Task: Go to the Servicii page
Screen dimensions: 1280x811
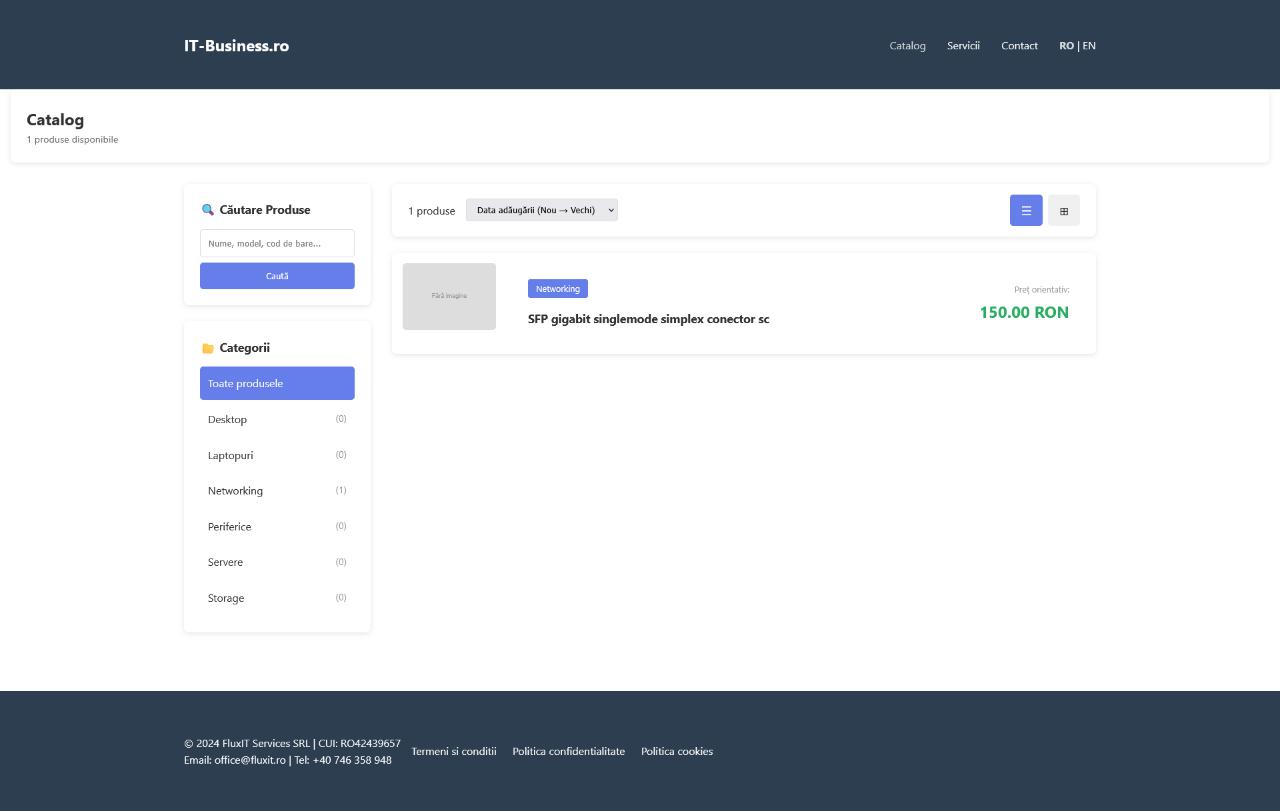Action: [963, 46]
